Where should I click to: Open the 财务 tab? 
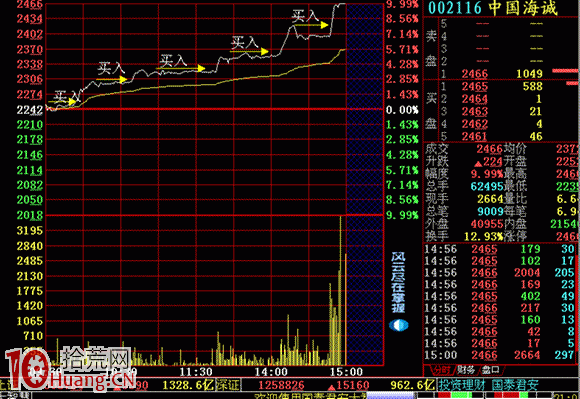click(466, 369)
